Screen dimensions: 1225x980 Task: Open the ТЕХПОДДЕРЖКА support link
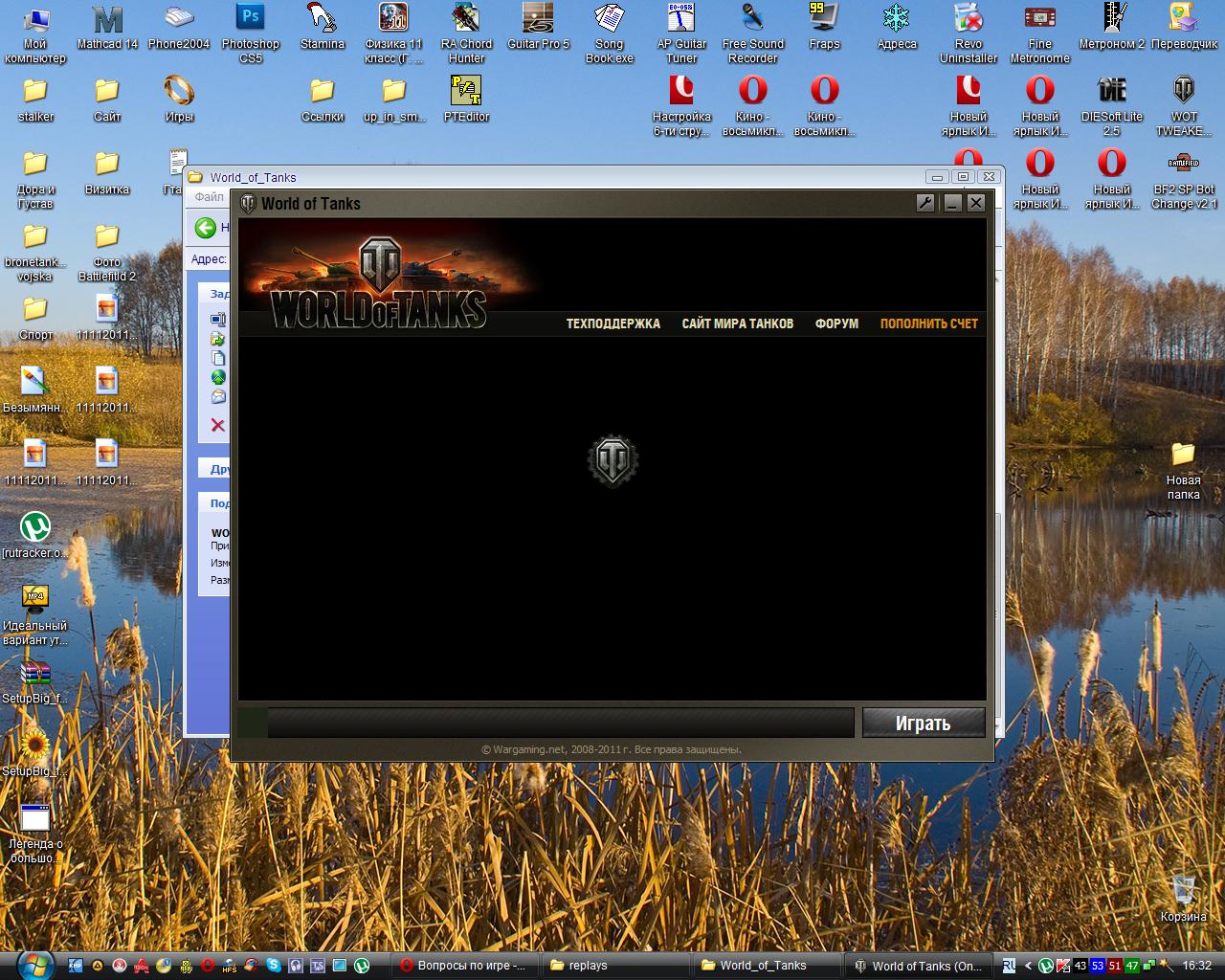point(613,323)
